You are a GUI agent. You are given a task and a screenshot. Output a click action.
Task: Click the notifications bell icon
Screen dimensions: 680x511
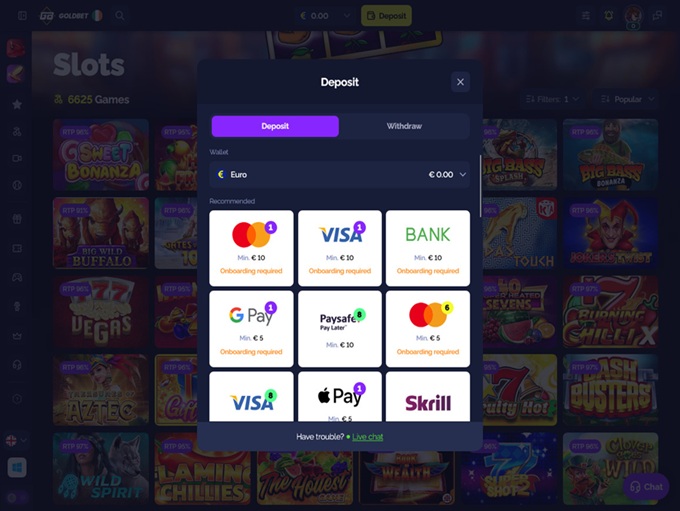[608, 16]
